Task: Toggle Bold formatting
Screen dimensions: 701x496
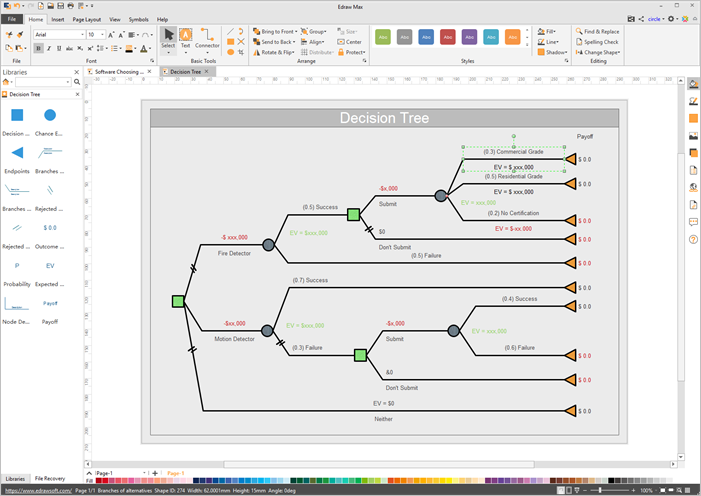Action: [x=38, y=48]
